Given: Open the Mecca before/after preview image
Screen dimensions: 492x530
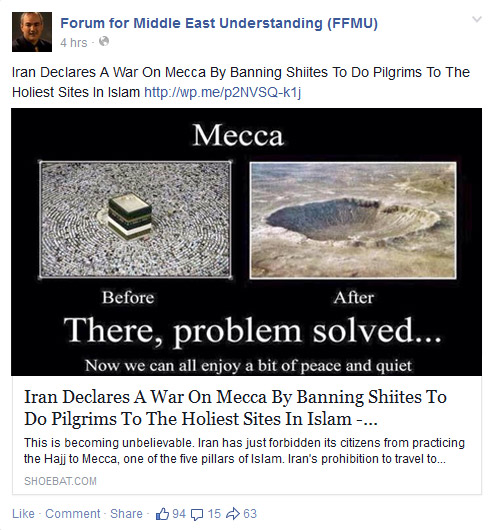Looking at the screenshot, I should (246, 242).
